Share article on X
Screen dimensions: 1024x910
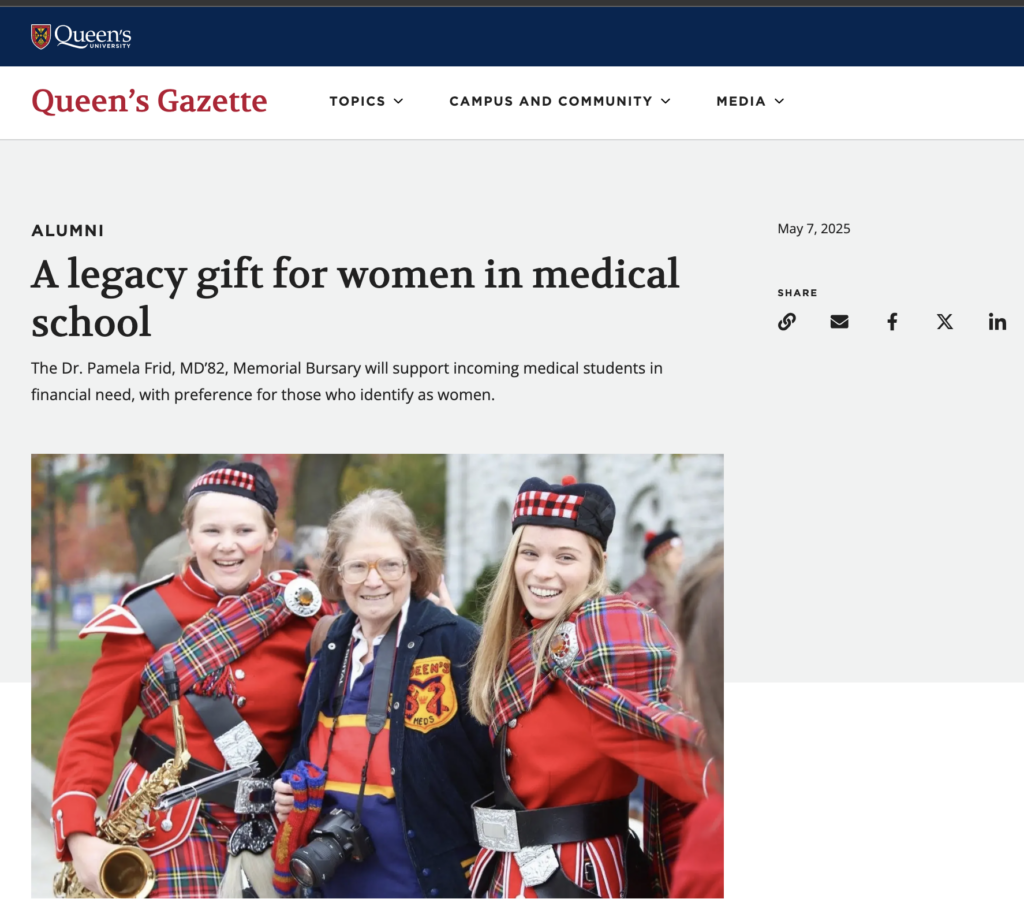pos(944,321)
